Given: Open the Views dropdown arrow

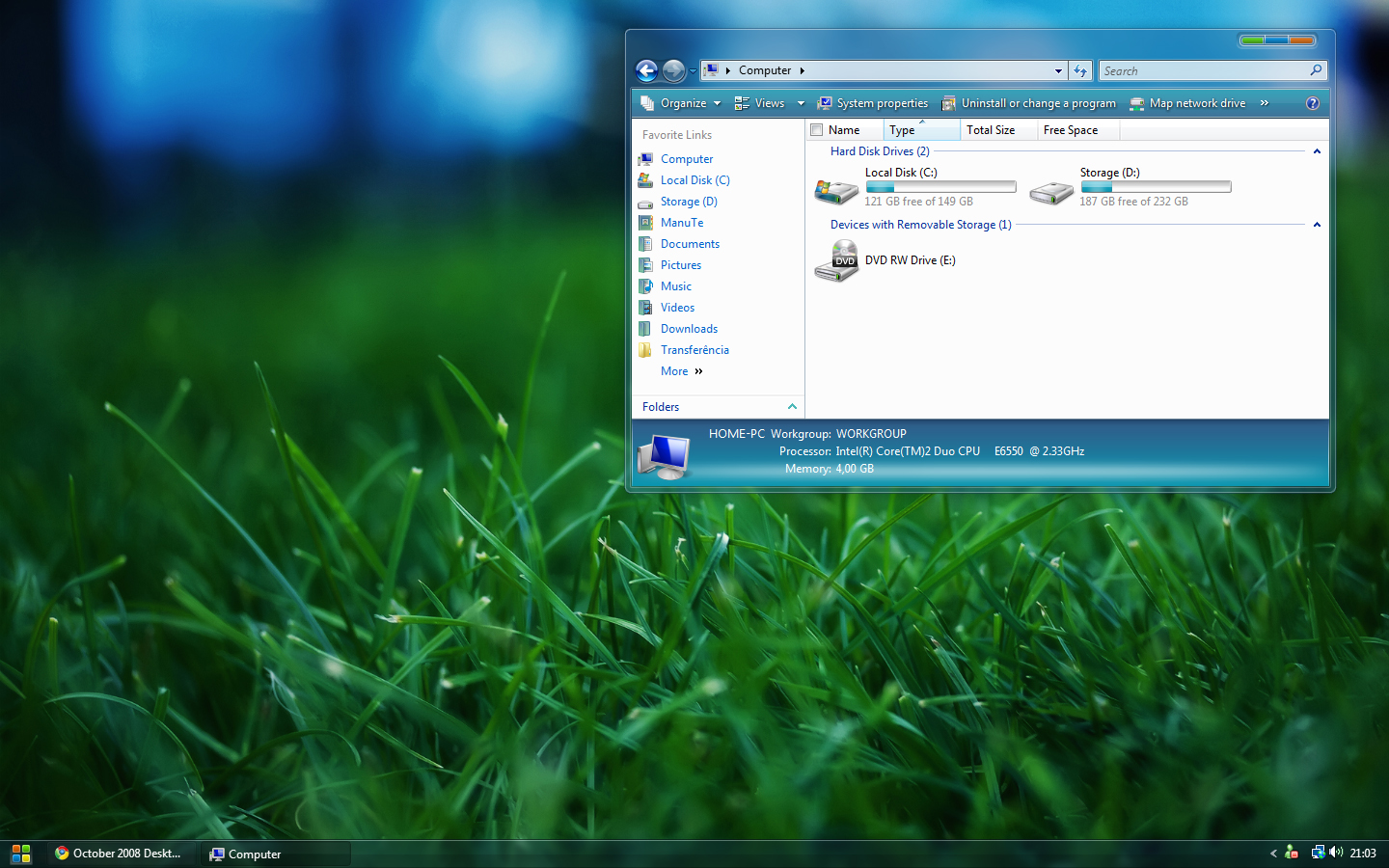Looking at the screenshot, I should pos(801,103).
